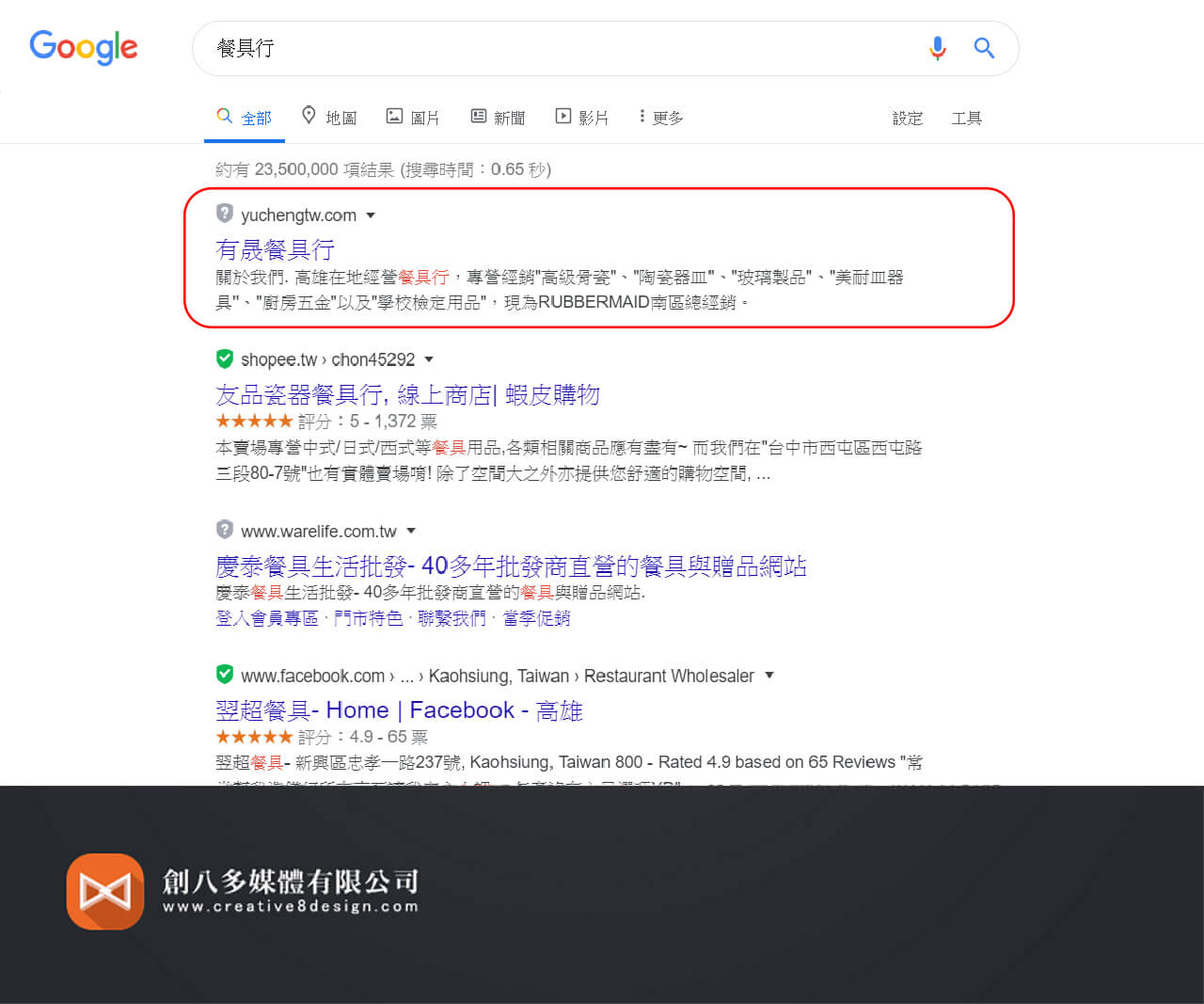Click 約有 23,500,000 項結果 text

(305, 169)
